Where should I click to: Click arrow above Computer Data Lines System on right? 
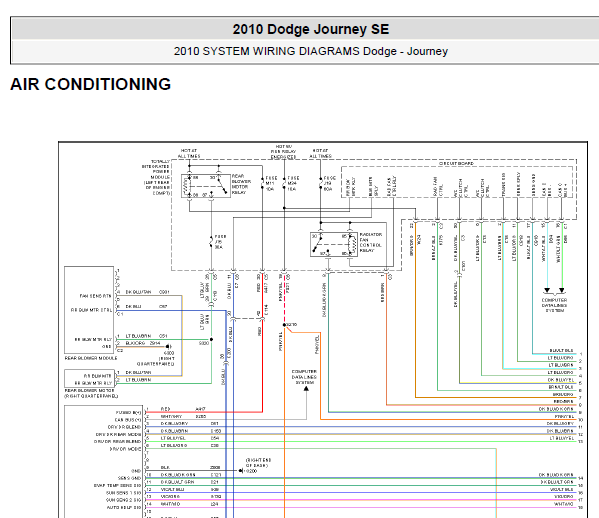(554, 291)
